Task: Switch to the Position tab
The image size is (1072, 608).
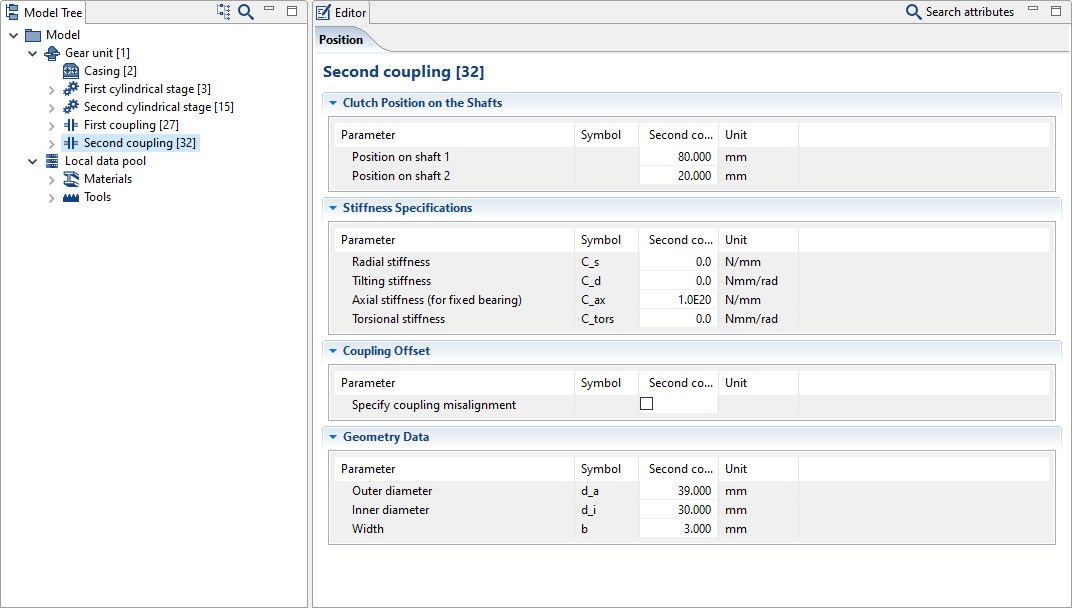Action: tap(341, 40)
